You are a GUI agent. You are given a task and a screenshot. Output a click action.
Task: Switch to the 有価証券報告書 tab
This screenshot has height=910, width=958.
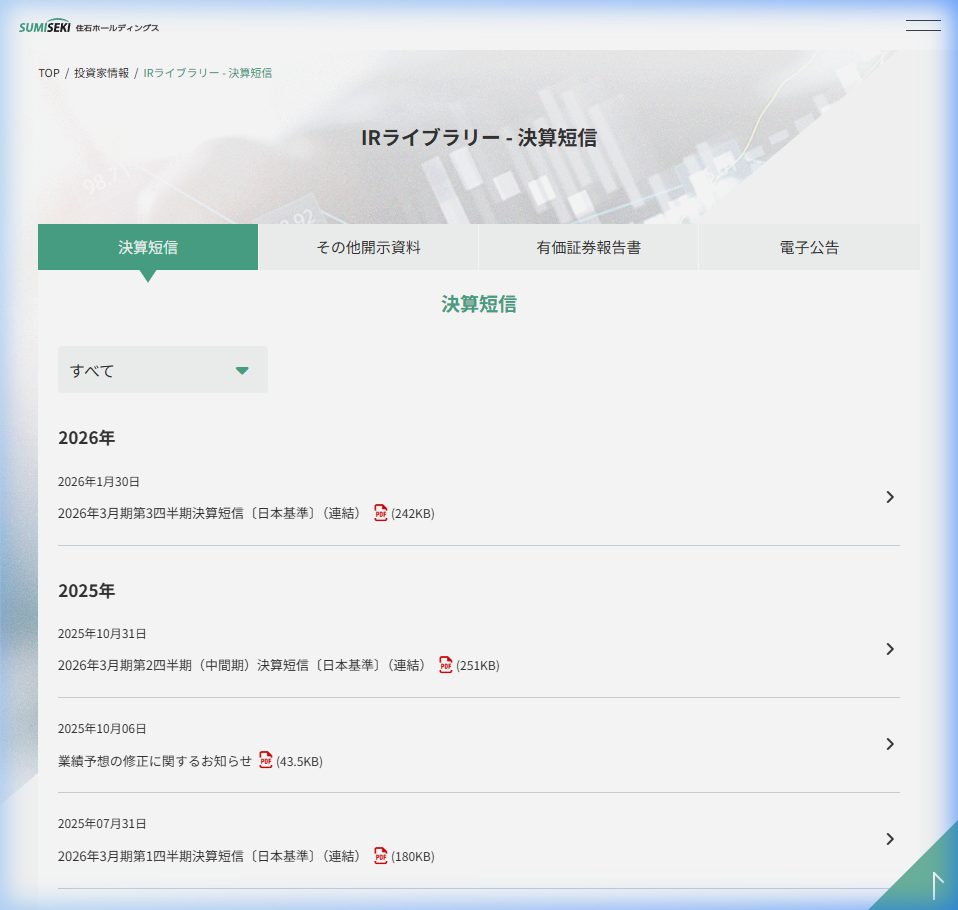(x=587, y=247)
